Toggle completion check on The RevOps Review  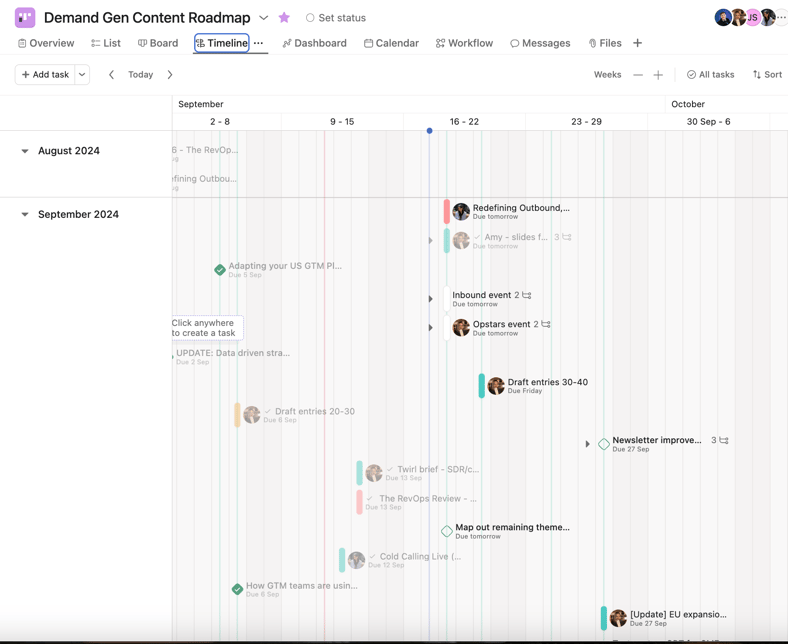coord(369,499)
